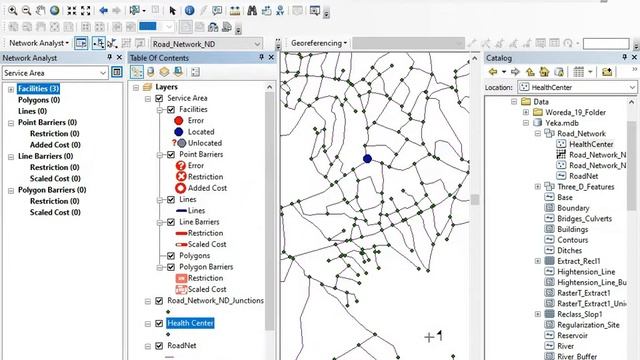
Task: Switch TOC to List By Source
Action: click(151, 72)
